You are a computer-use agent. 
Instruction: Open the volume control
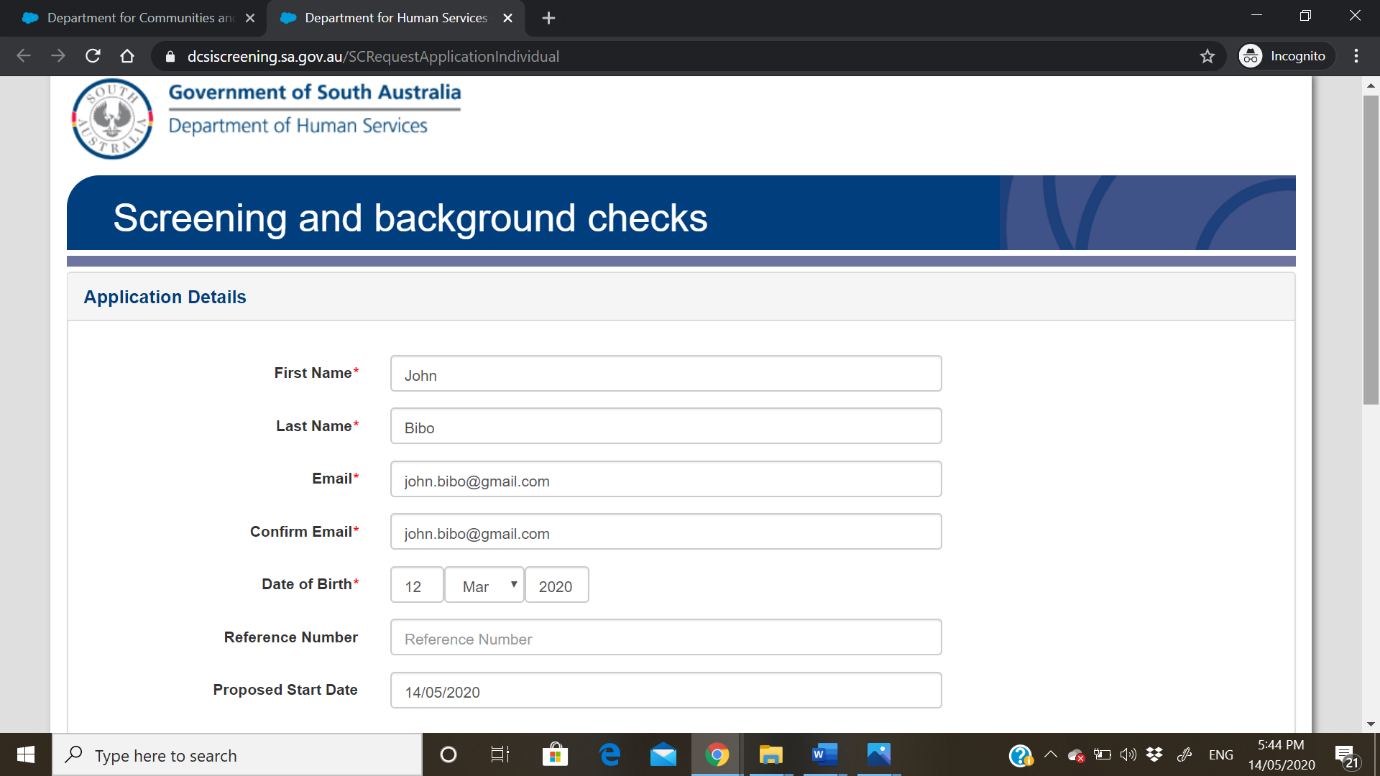tap(1129, 755)
